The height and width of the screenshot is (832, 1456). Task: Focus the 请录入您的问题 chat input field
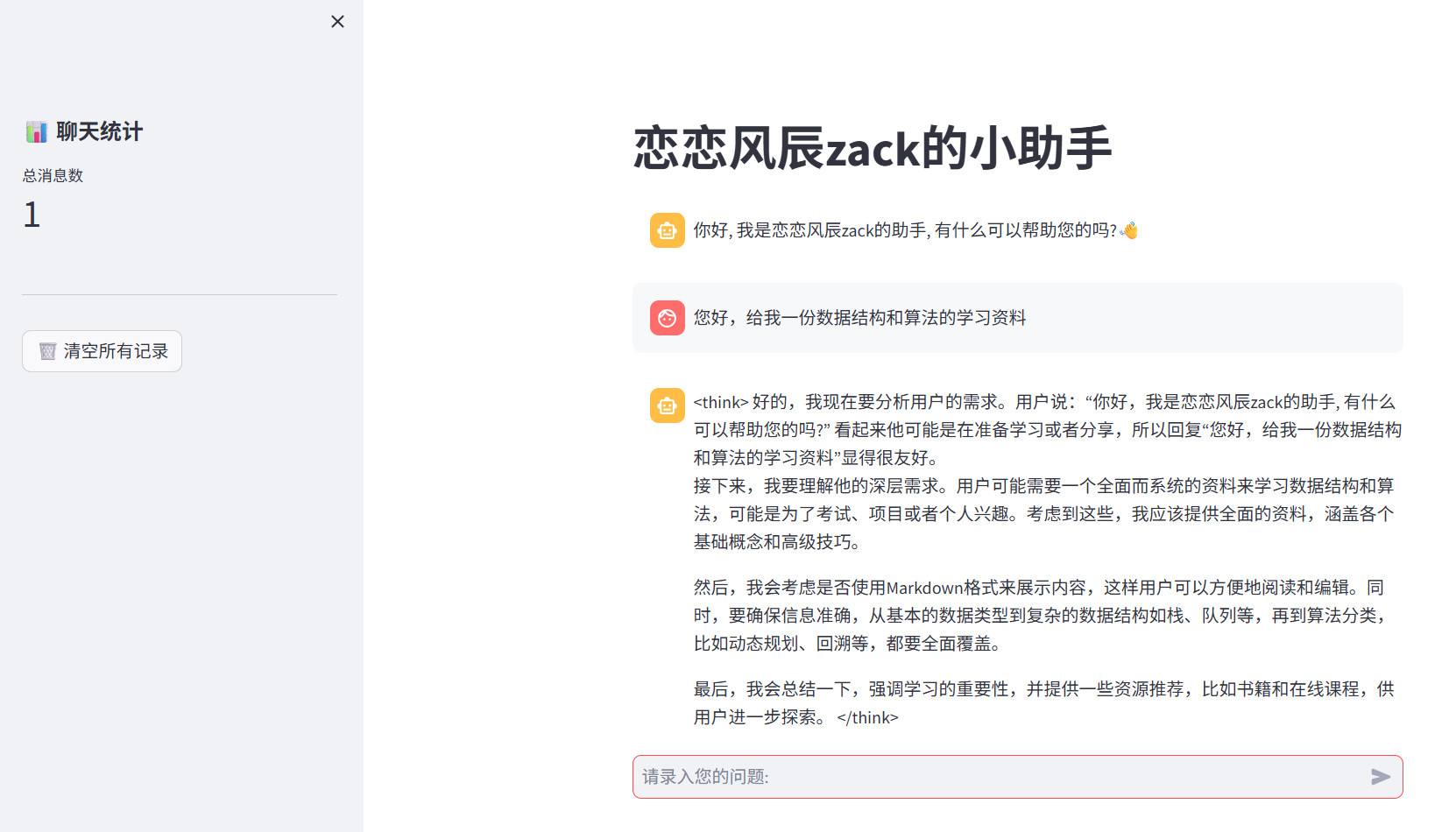click(x=1000, y=777)
